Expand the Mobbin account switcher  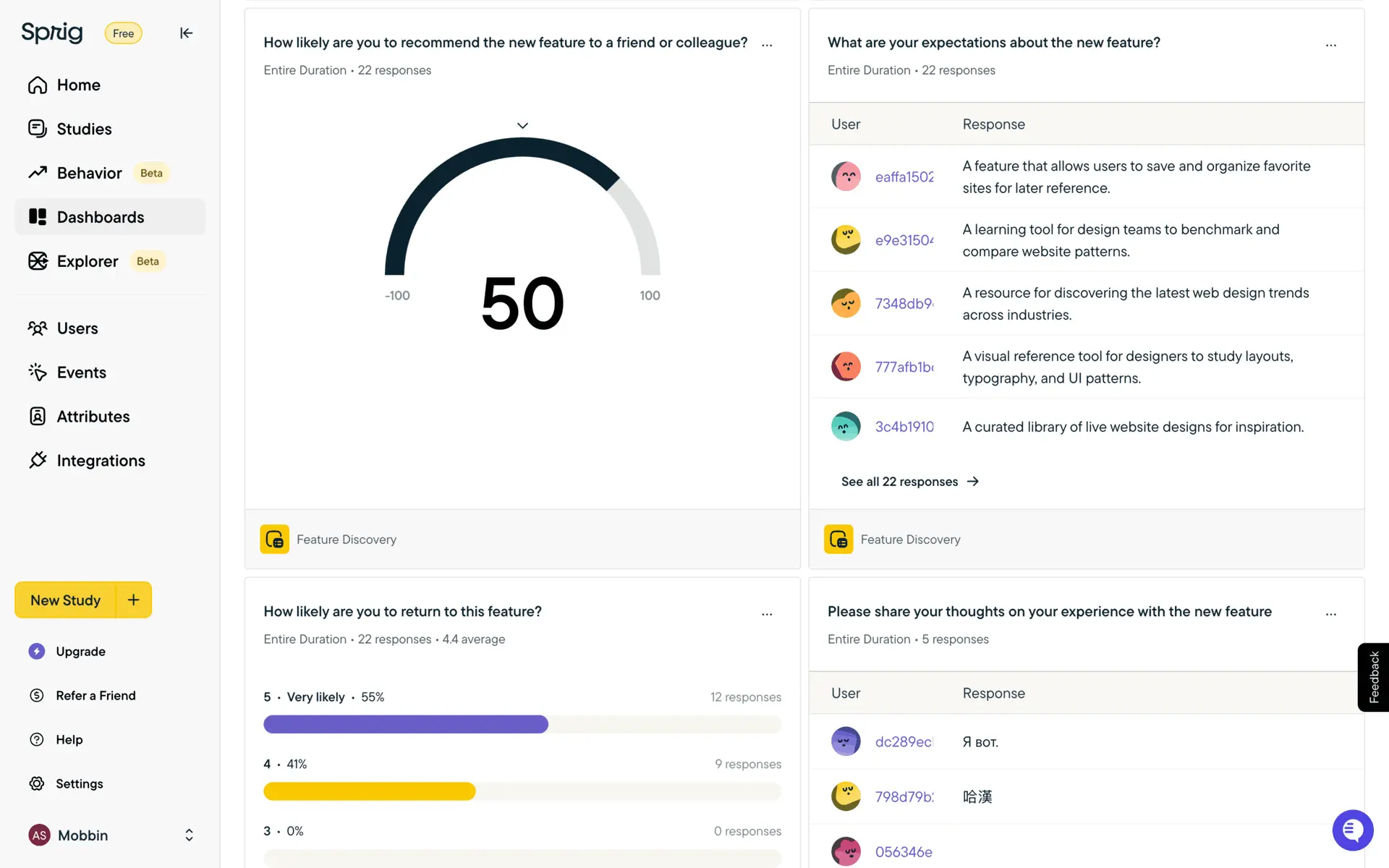(189, 835)
